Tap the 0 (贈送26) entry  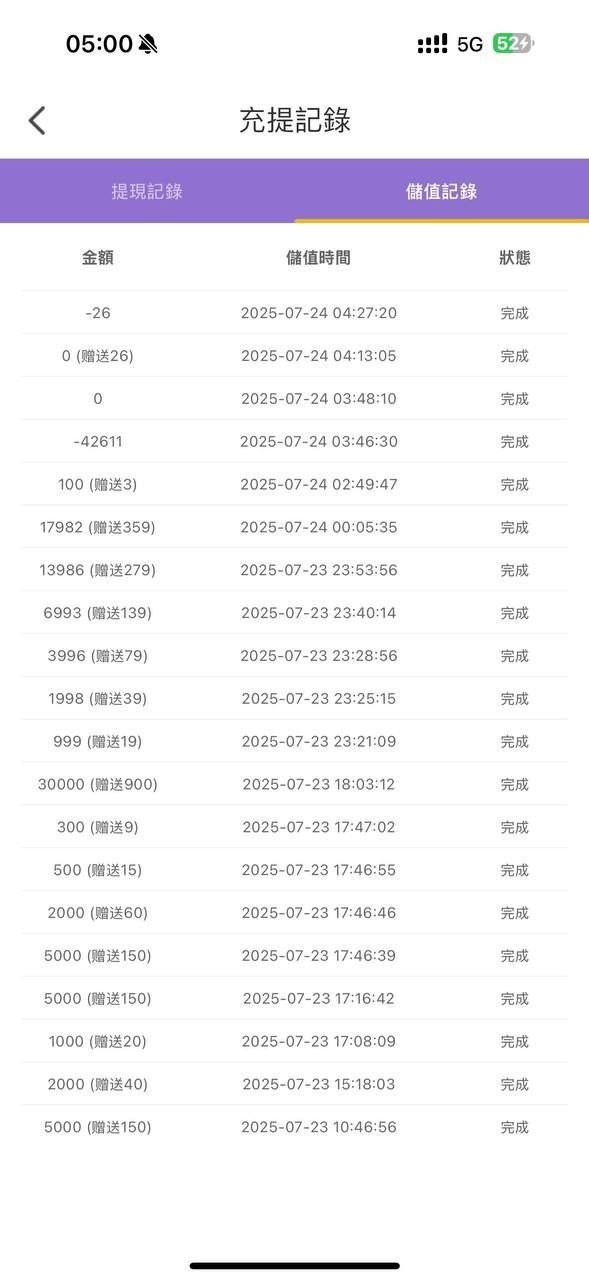point(295,355)
